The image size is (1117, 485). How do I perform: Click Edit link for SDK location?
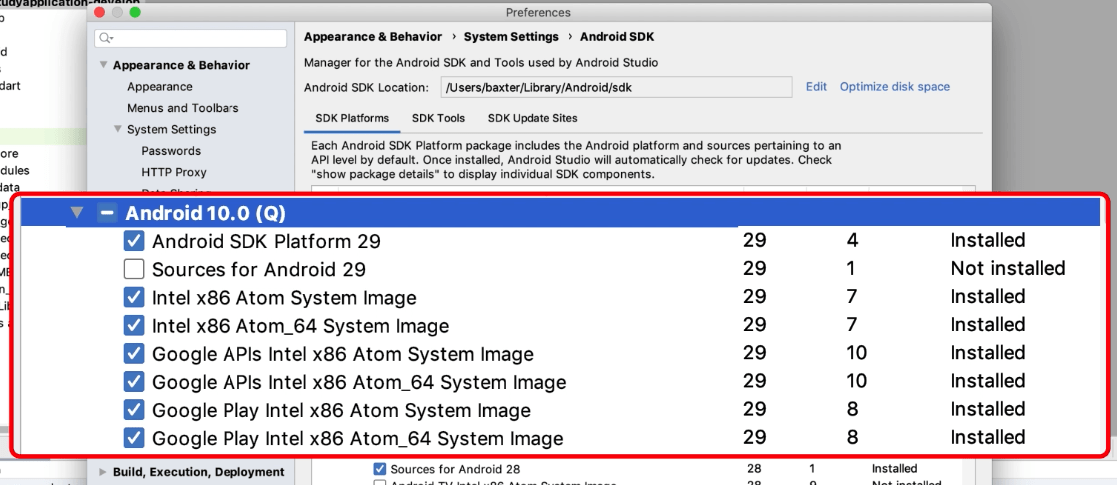(x=816, y=86)
